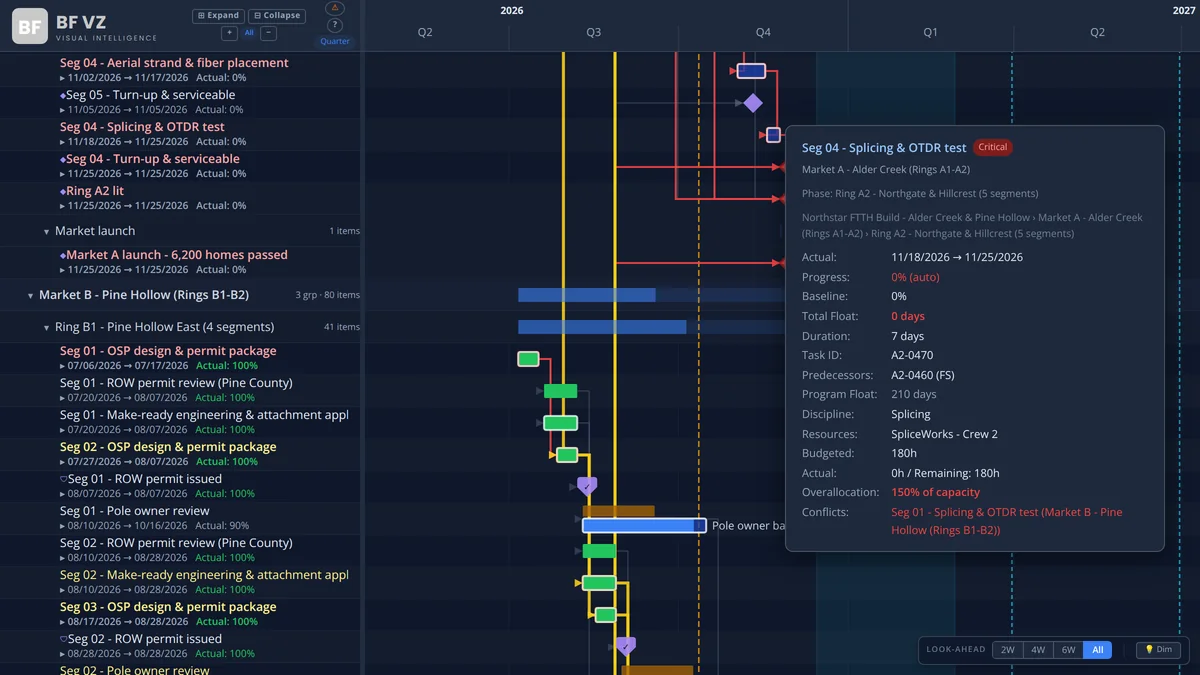Select Seg 02 OSP design green task bar
This screenshot has width=1200, height=675.
pyautogui.click(x=567, y=455)
